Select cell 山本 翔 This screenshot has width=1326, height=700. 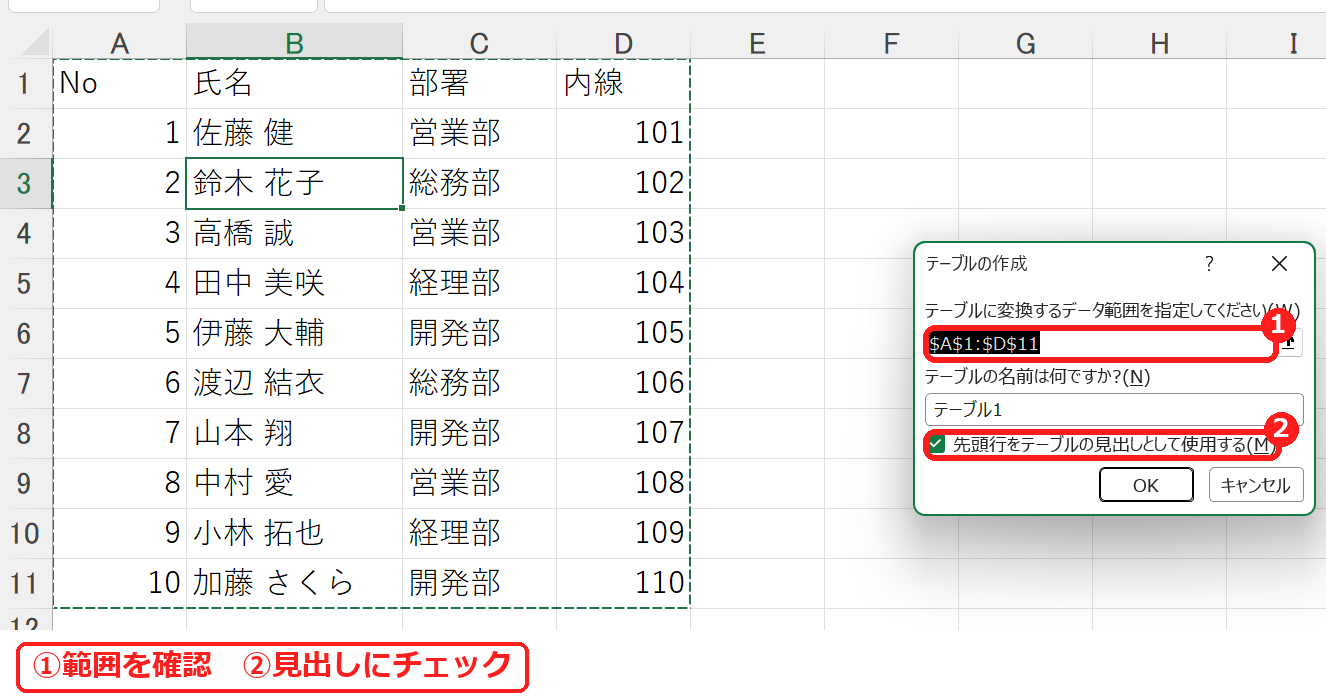click(294, 433)
